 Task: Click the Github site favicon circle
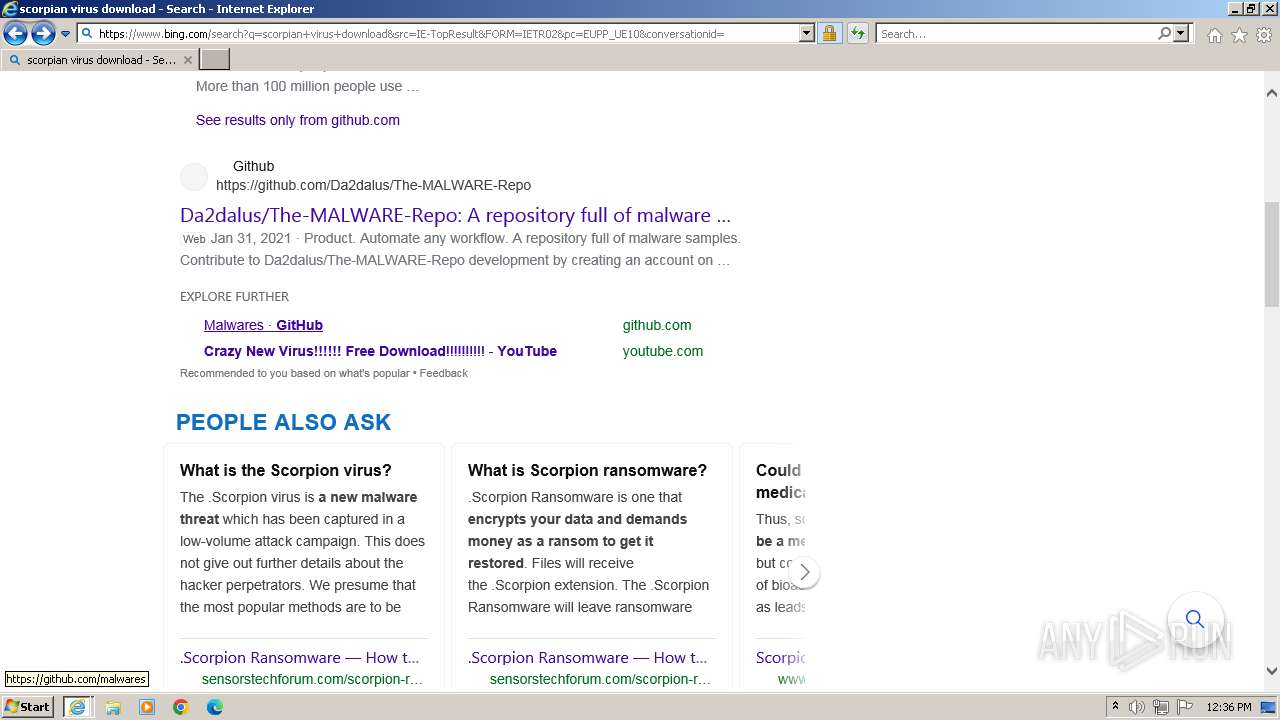point(194,177)
